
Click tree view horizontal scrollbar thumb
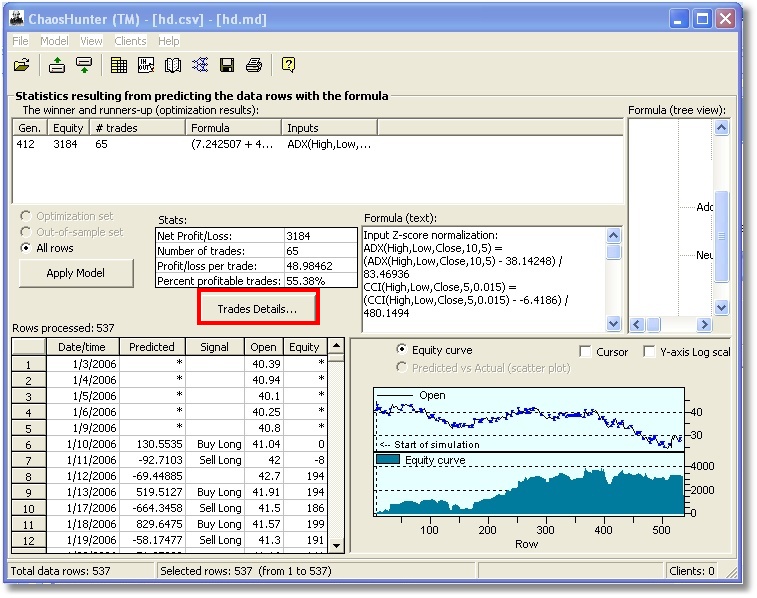point(653,324)
